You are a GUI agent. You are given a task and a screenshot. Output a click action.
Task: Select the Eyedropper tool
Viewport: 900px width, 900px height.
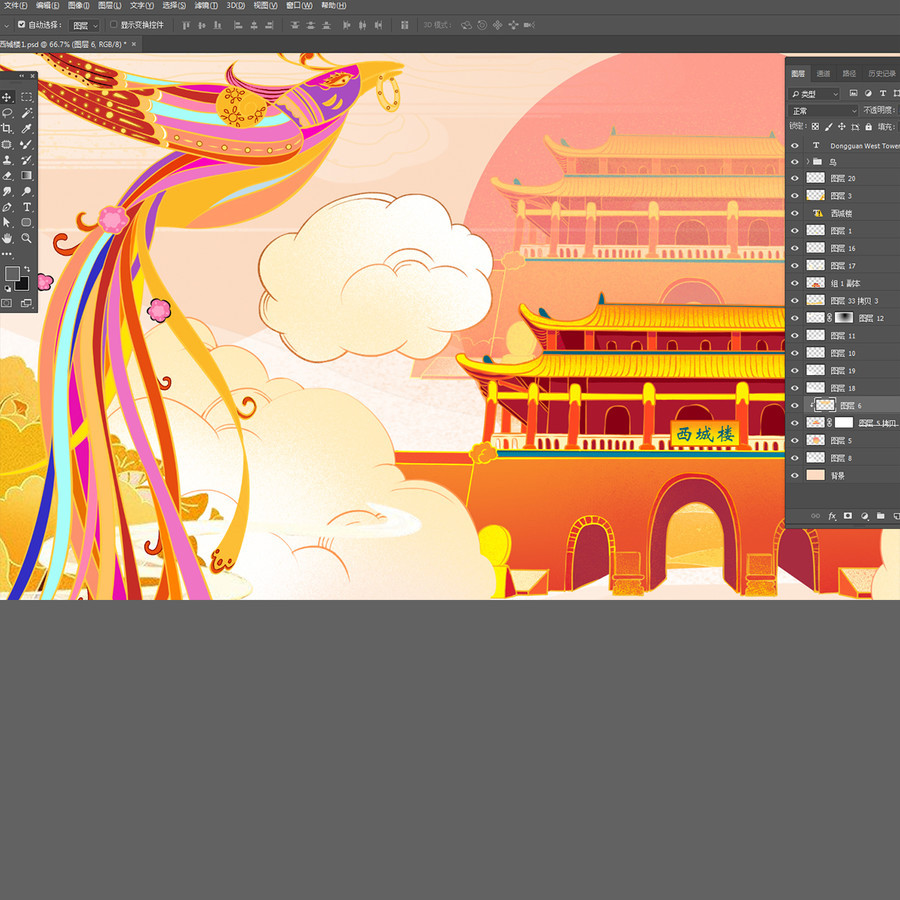[26, 129]
